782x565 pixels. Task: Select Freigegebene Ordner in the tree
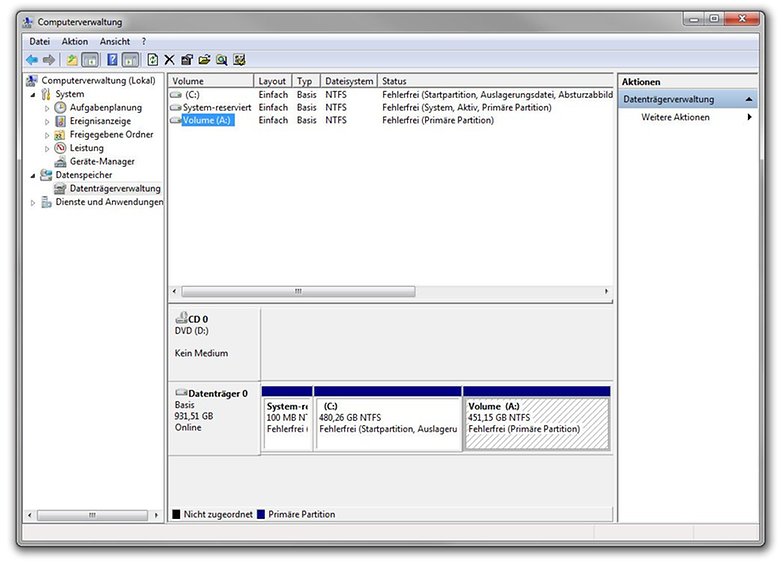(111, 134)
